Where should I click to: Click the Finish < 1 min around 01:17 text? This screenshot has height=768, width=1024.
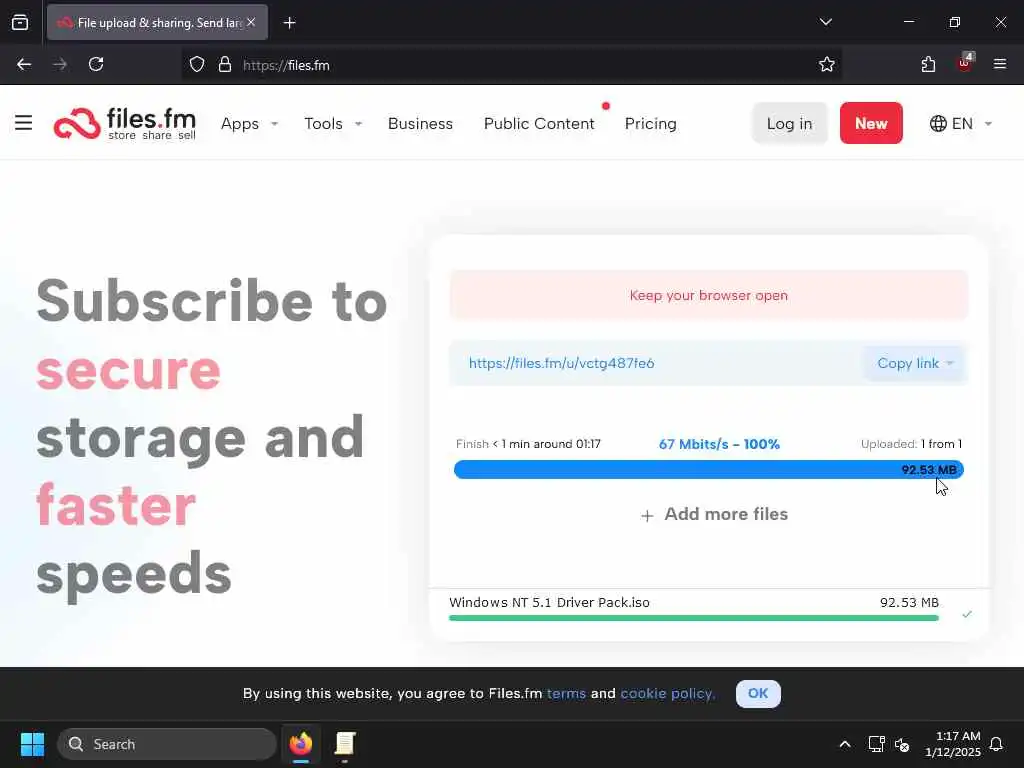(x=528, y=444)
